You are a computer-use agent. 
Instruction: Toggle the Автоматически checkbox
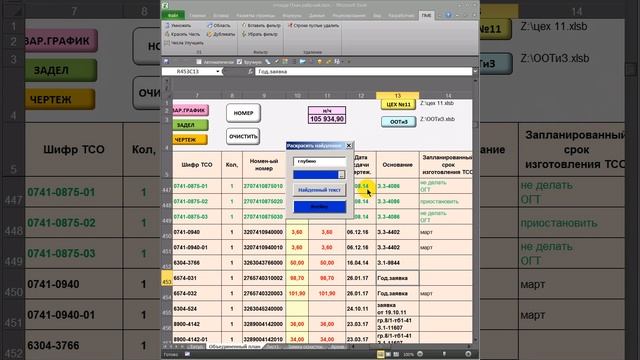(199, 62)
